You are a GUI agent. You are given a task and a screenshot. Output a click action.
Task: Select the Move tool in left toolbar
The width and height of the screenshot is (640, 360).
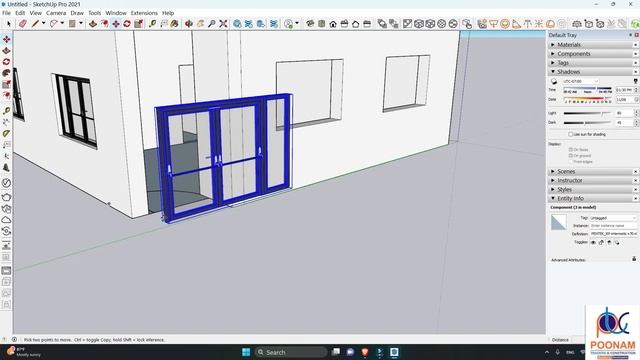(x=6, y=39)
